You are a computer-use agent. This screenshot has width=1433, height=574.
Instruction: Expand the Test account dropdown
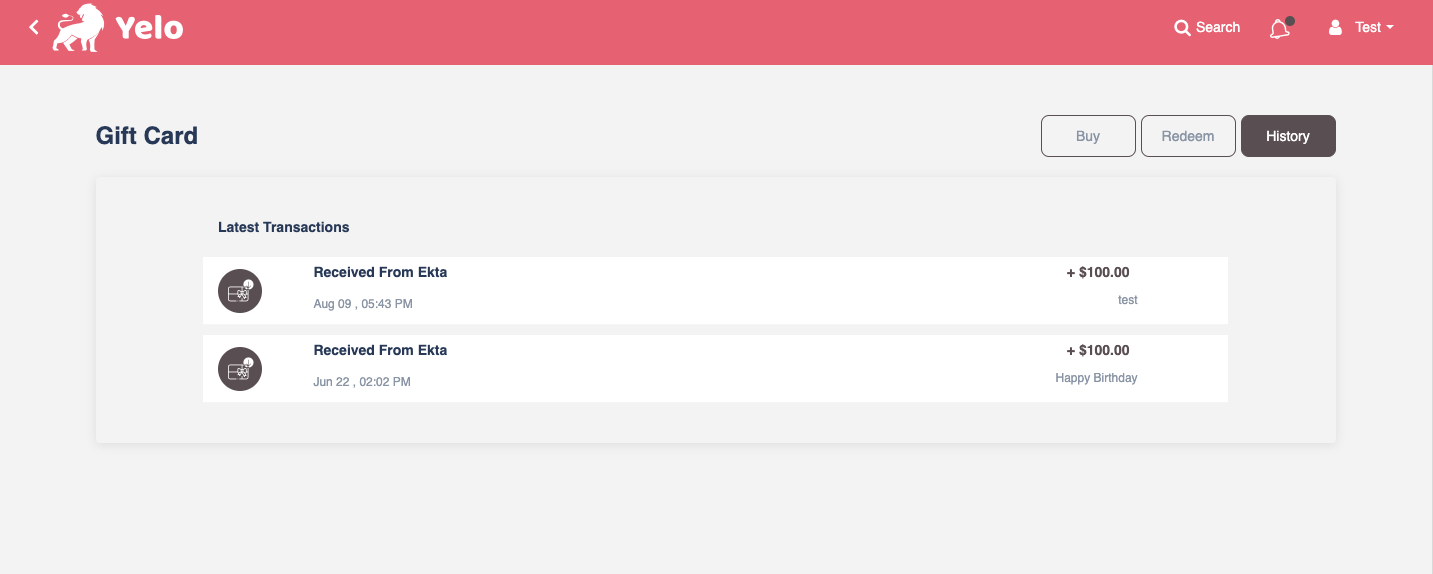[1361, 28]
